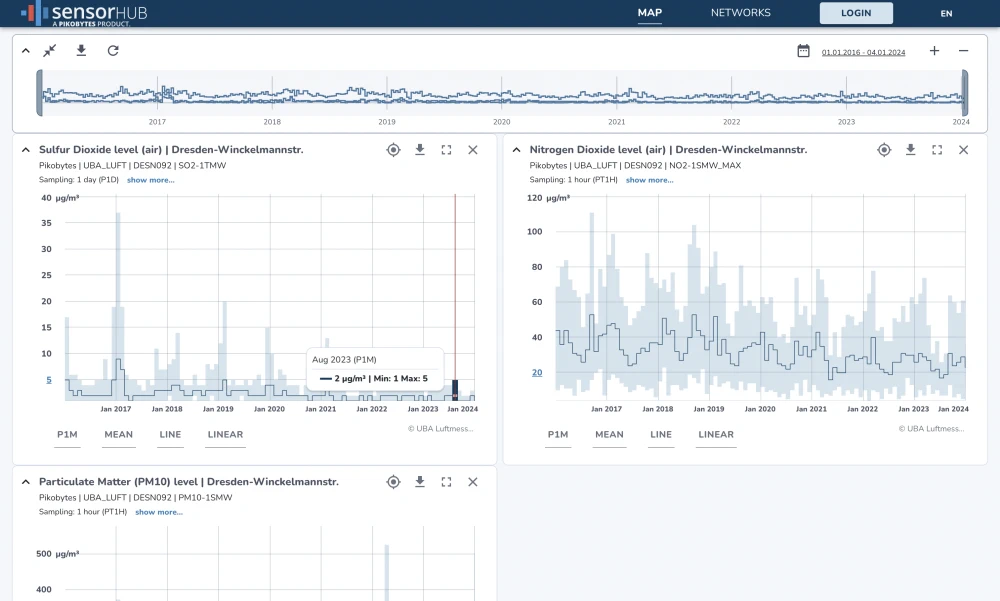Viewport: 1000px width, 601px height.
Task: Open LINE chart type dropdown in Nitrogen Dioxide chart
Action: (x=661, y=434)
